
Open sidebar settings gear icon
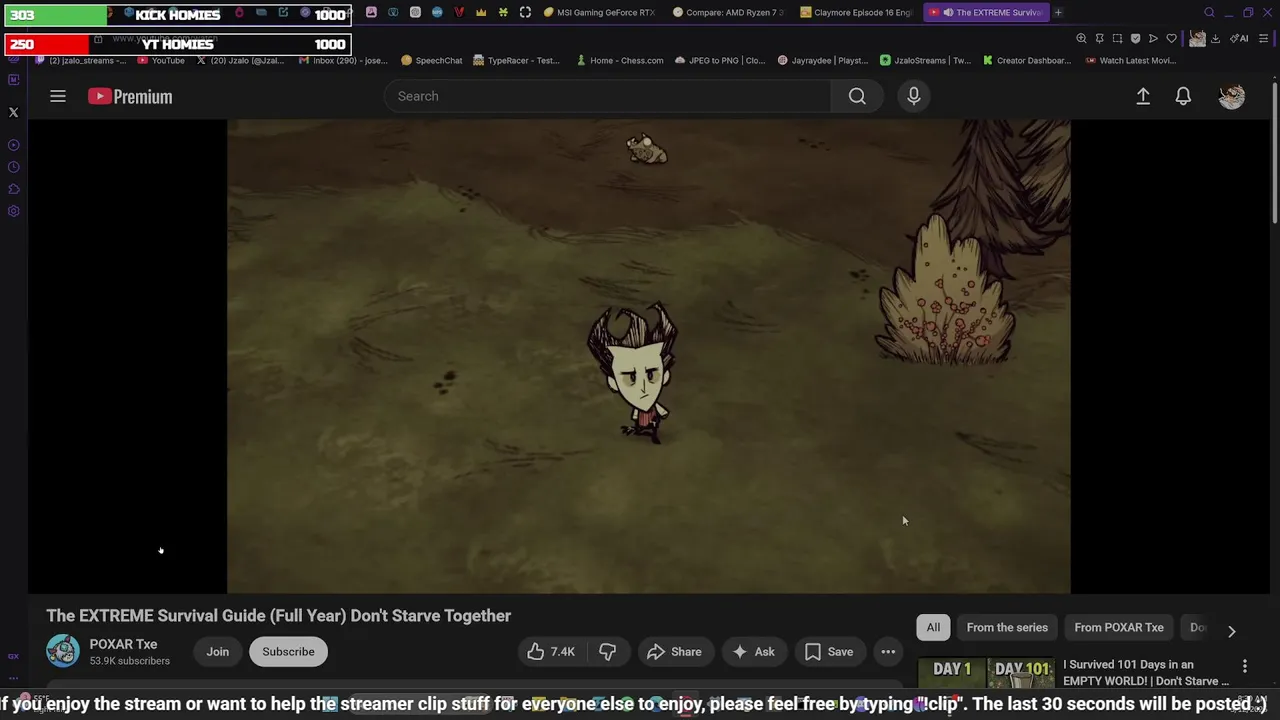coord(14,211)
